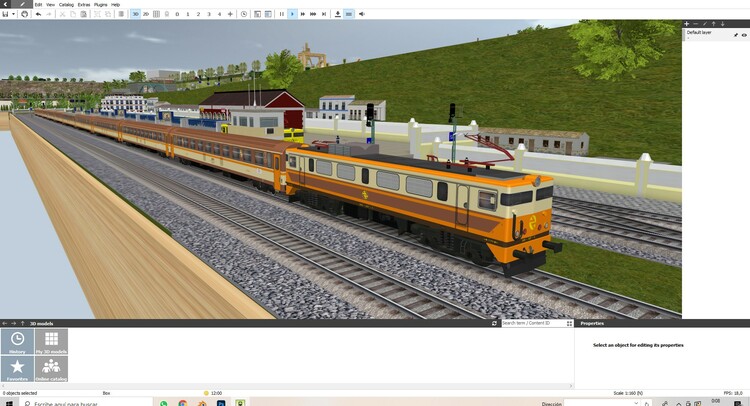Open WhatsApp from the taskbar
The height and width of the screenshot is (406, 750).
point(164,403)
